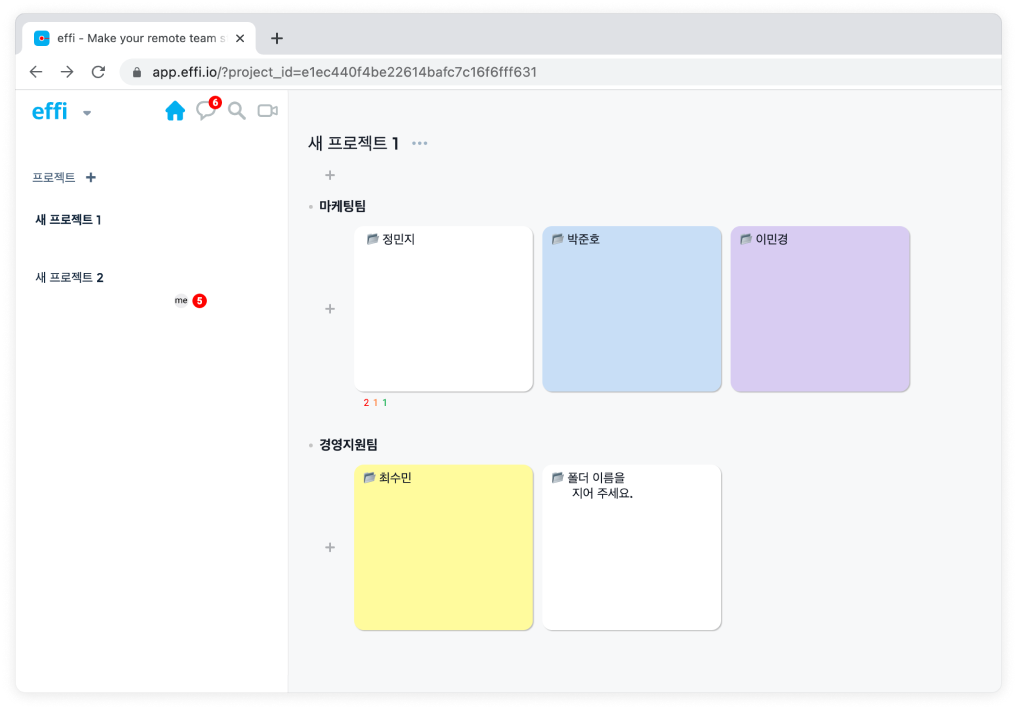Viewport: 1017px width, 710px height.
Task: Click folder icon on 이민경 card
Action: [746, 239]
